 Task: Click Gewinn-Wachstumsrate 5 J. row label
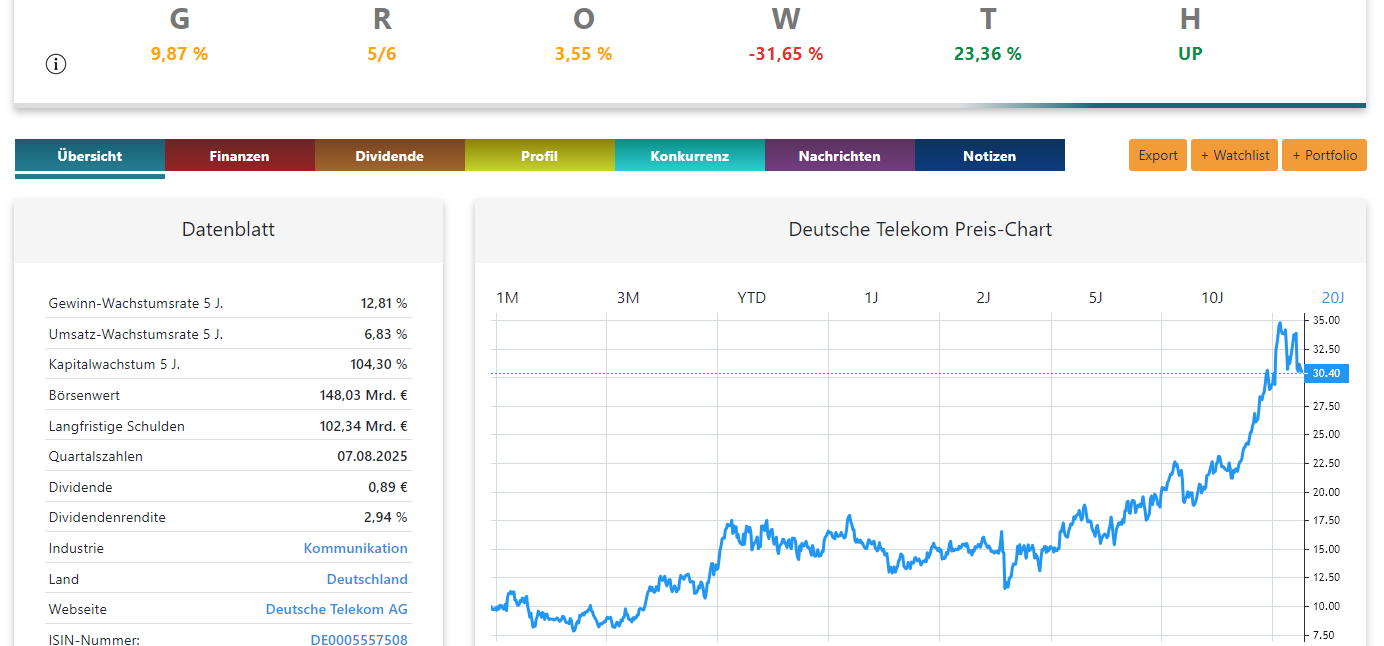[136, 303]
